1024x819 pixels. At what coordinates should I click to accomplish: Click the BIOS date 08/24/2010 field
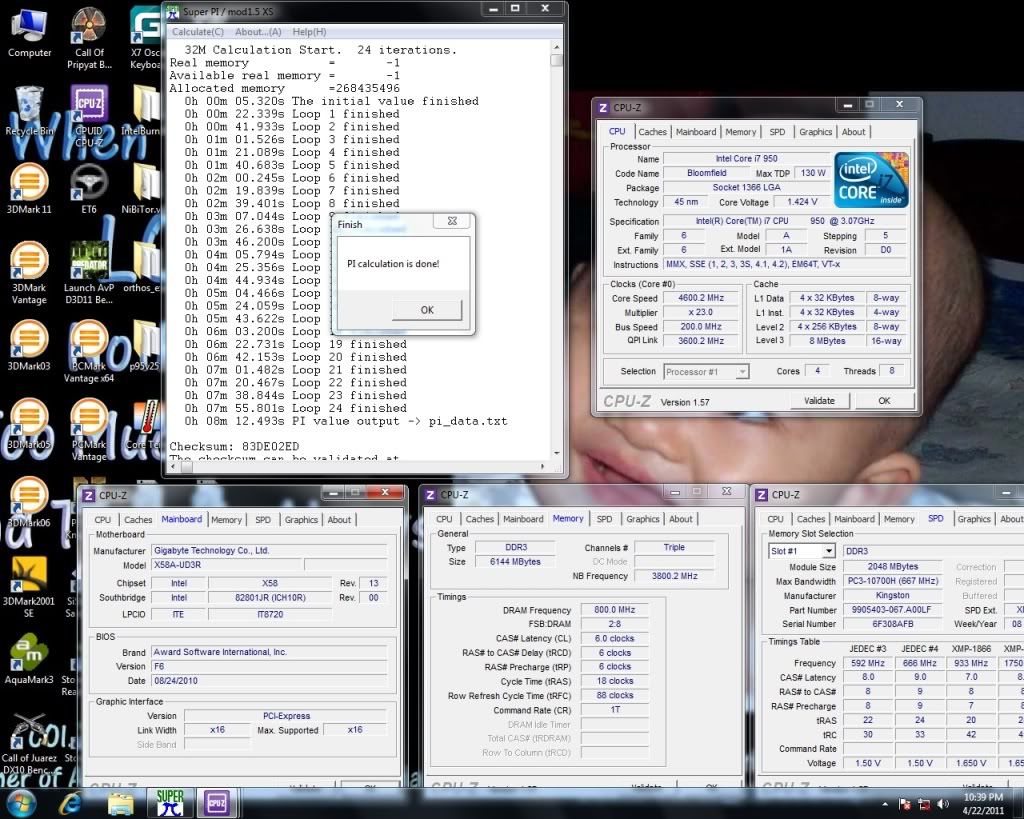pos(269,681)
